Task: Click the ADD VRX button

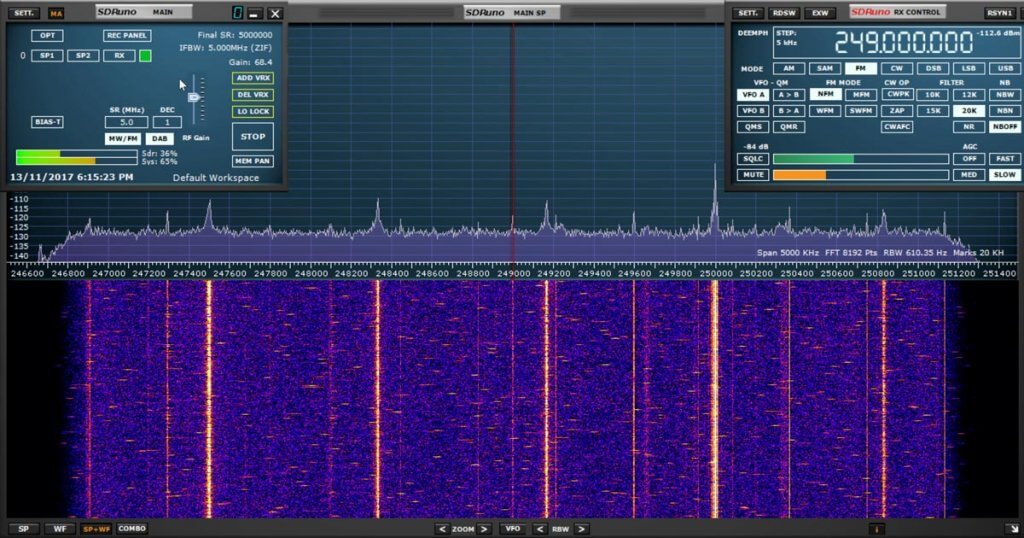Action: (x=252, y=78)
